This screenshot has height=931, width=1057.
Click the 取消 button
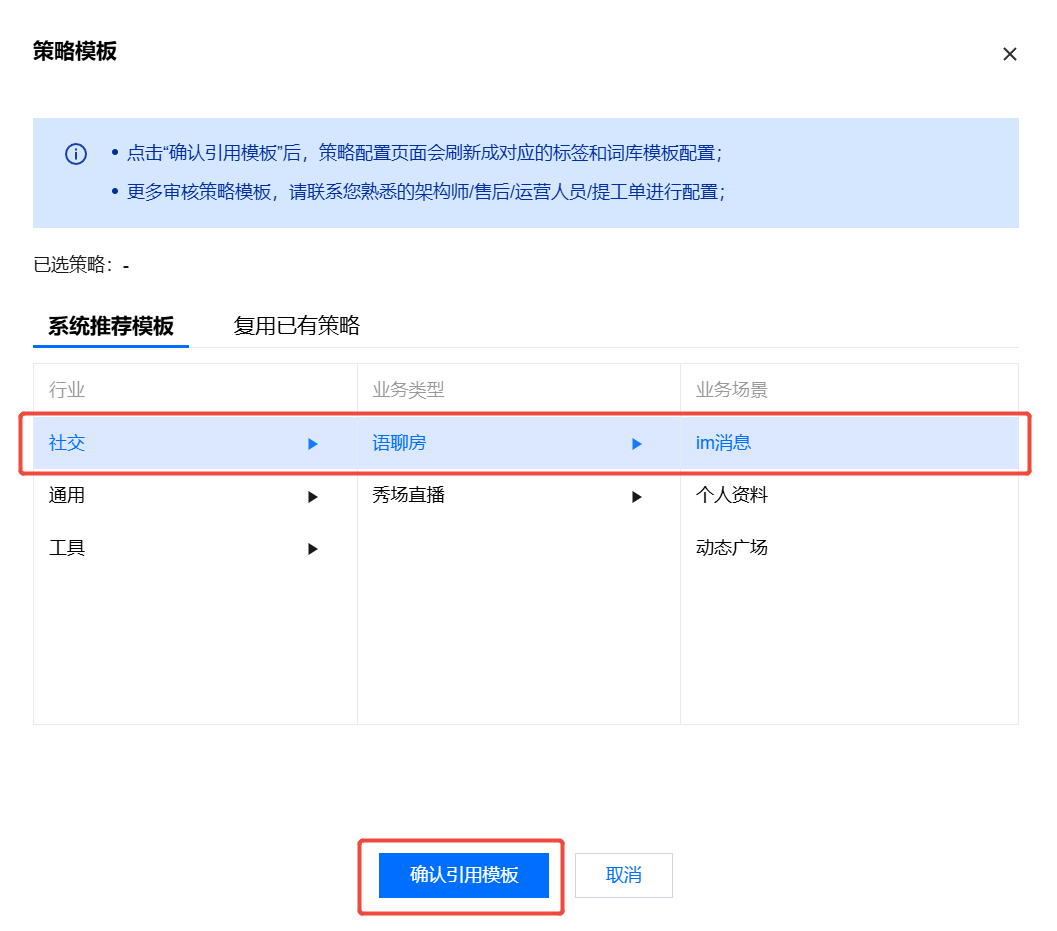point(624,876)
